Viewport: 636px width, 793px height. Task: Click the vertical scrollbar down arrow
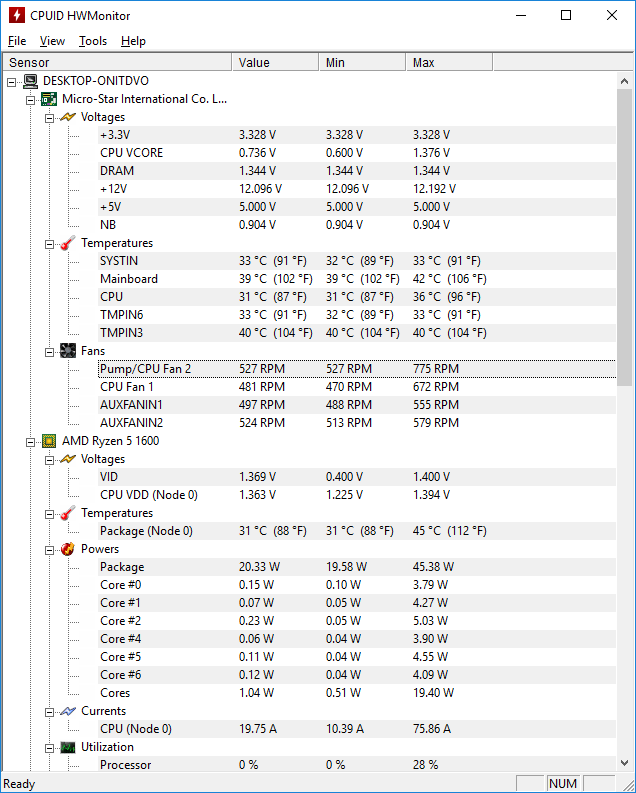626,763
